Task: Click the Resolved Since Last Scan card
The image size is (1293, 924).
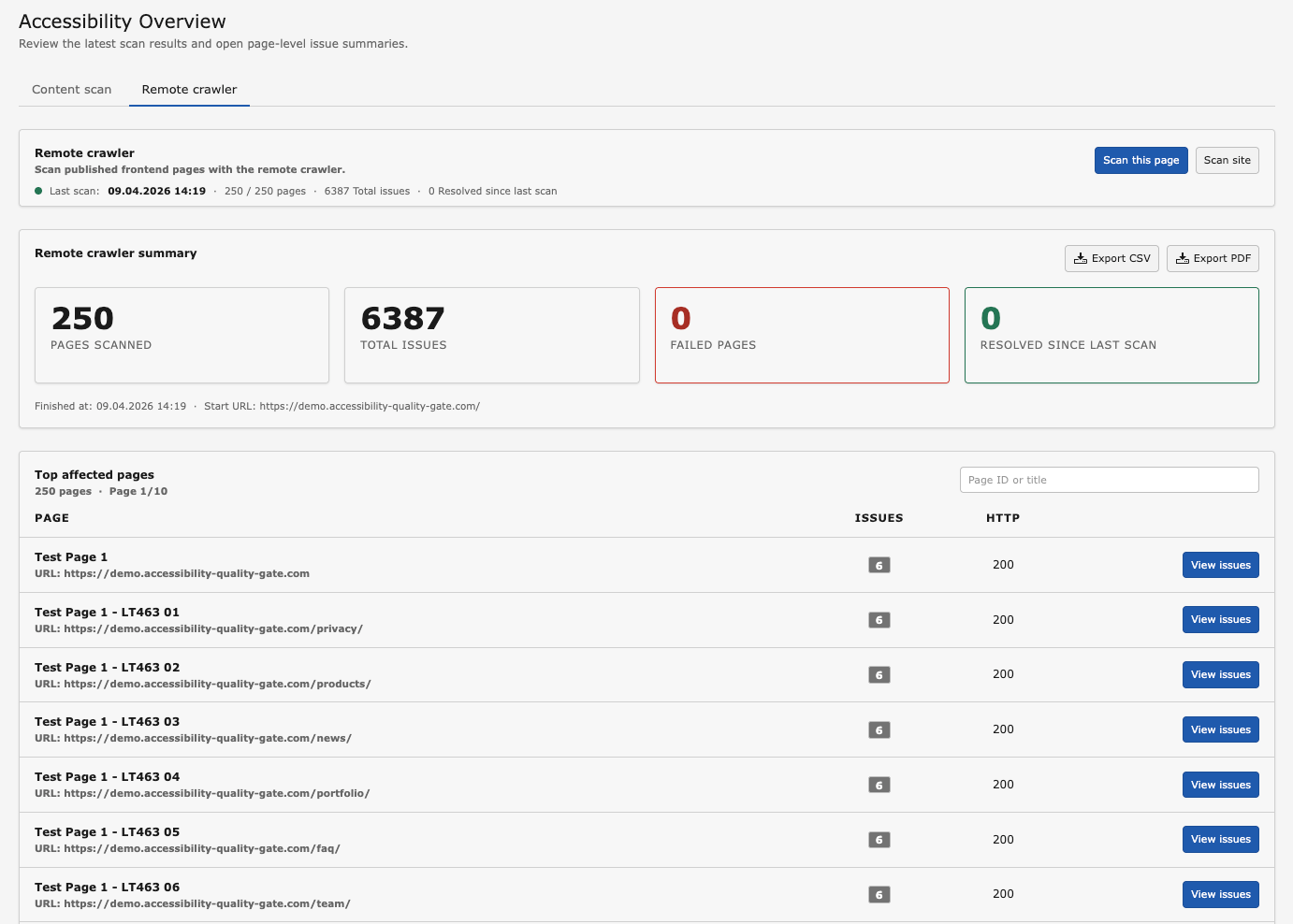Action: pyautogui.click(x=1111, y=335)
